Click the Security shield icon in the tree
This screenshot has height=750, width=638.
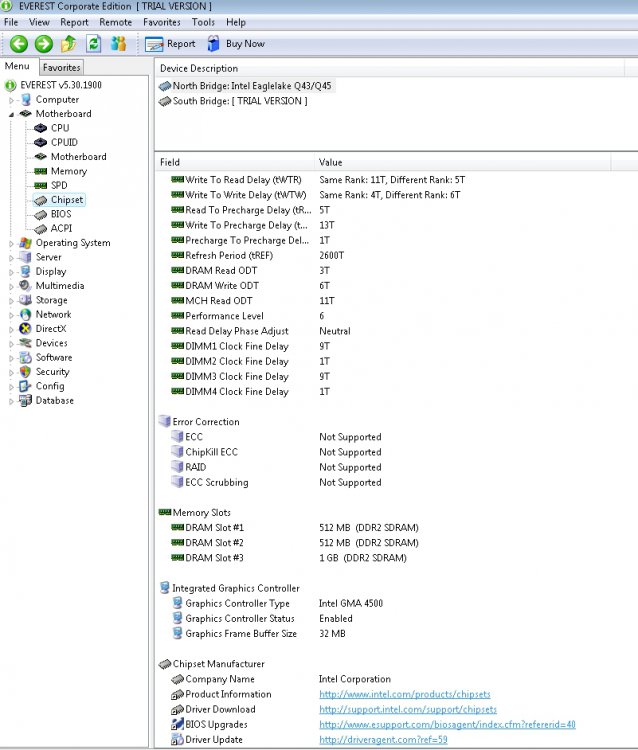click(25, 372)
